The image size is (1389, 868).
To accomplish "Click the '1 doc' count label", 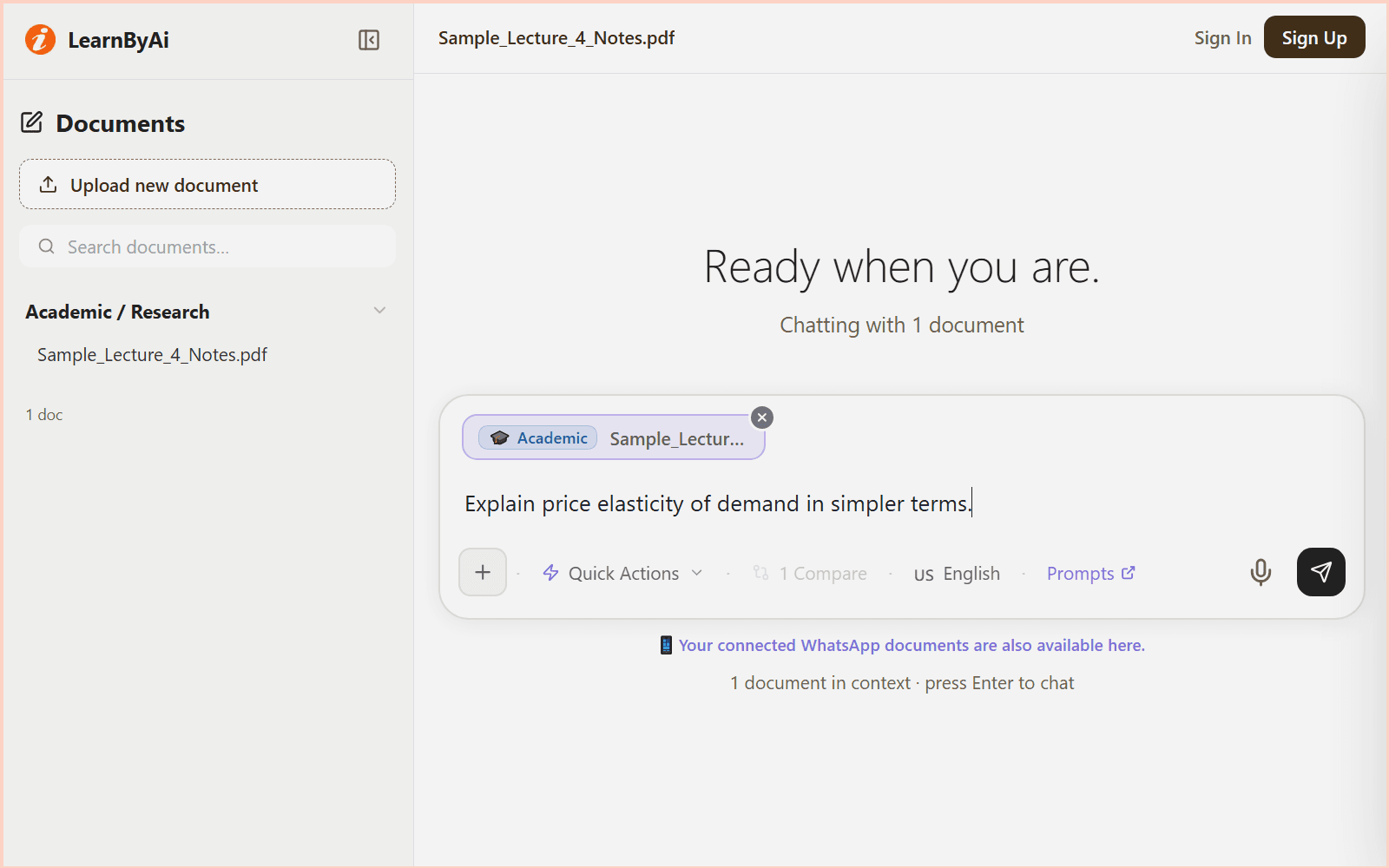I will [44, 415].
